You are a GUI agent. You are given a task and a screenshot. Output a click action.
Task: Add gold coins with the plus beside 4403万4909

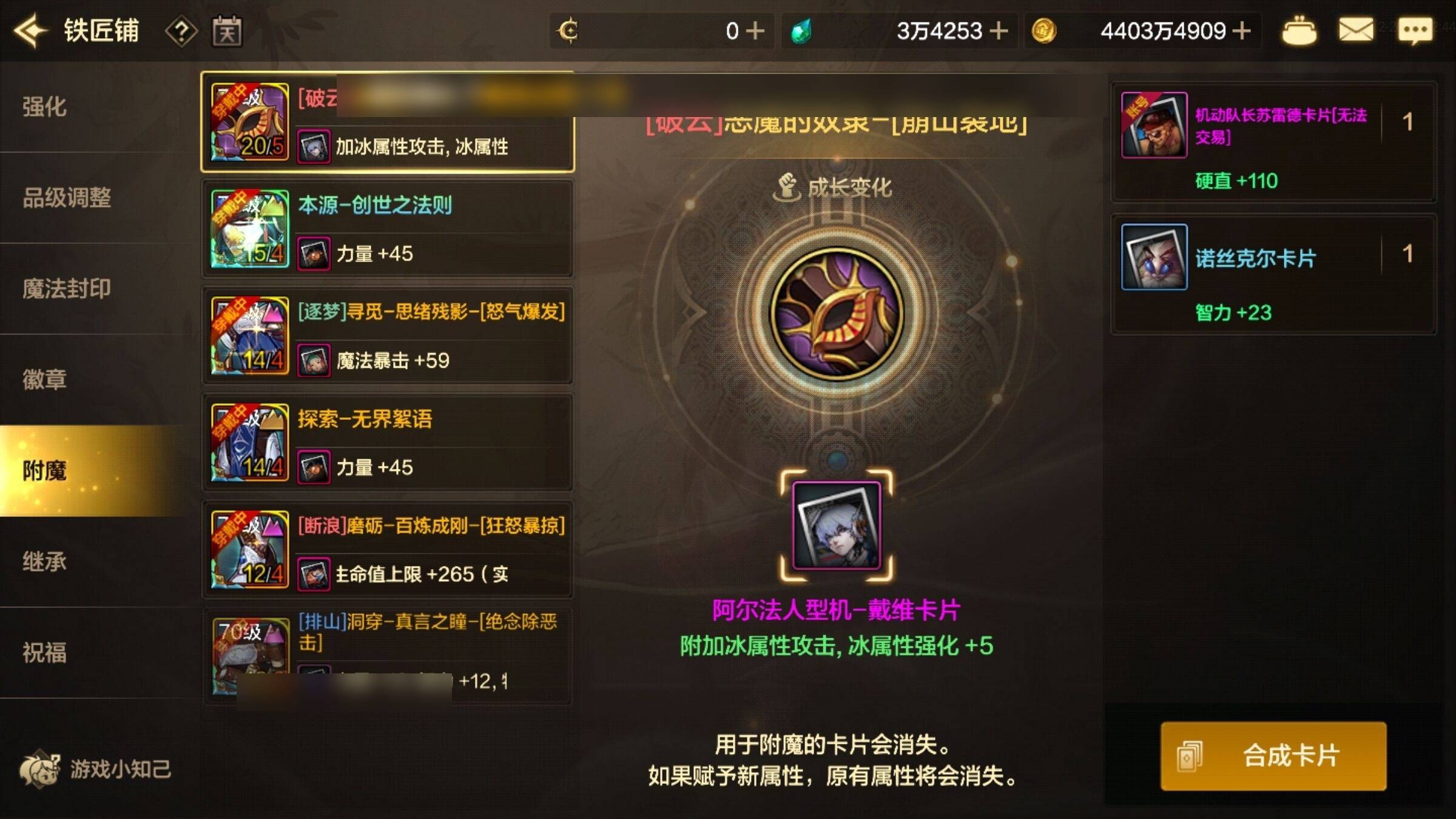pos(1242,30)
